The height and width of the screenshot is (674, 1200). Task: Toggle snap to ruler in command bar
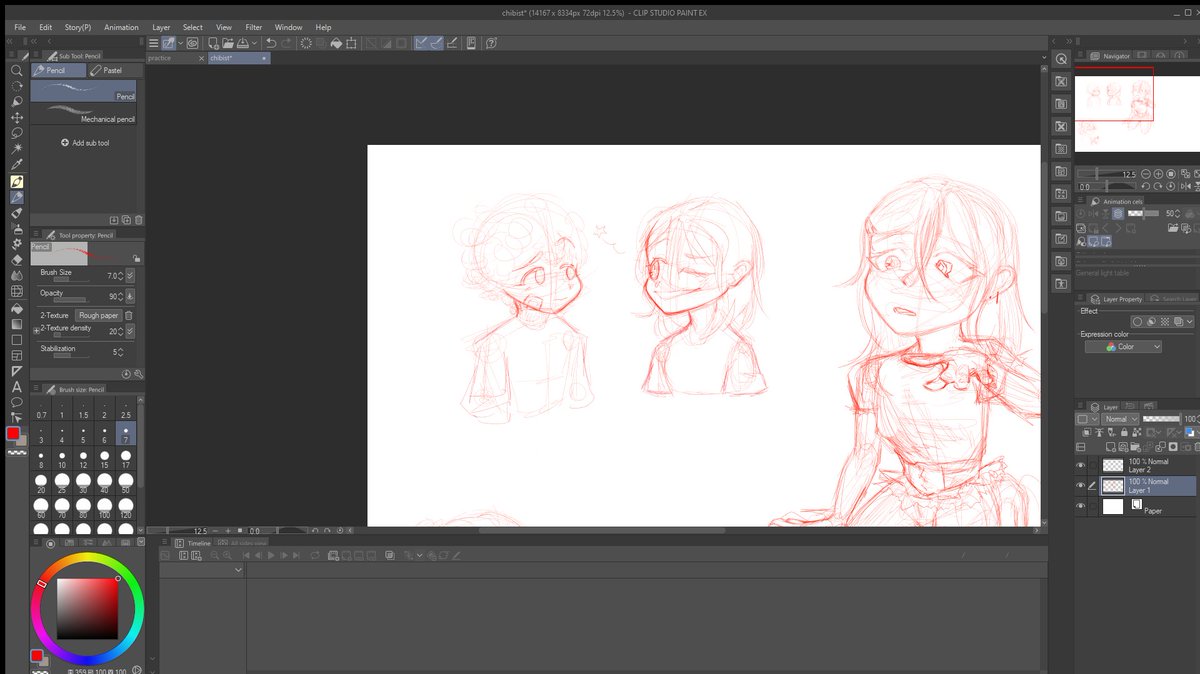tap(421, 43)
